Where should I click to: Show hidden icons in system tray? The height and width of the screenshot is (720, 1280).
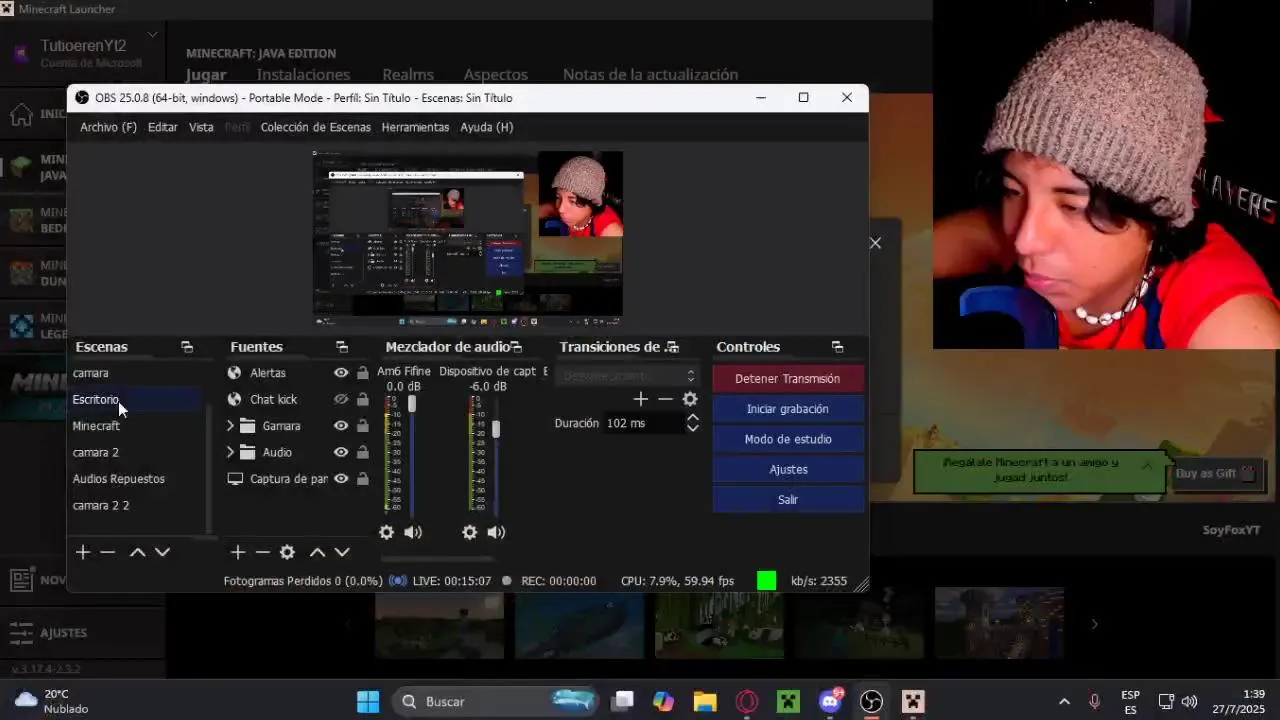(x=1064, y=702)
